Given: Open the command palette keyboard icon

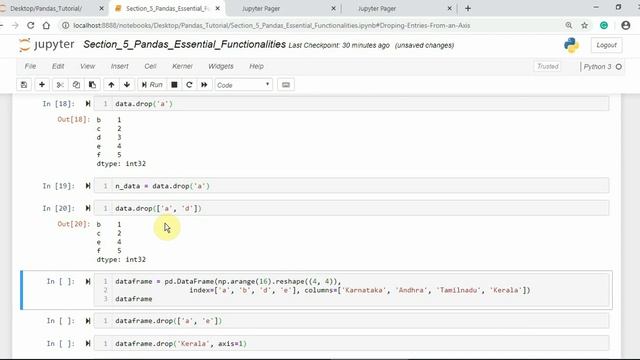Looking at the screenshot, I should tap(286, 85).
